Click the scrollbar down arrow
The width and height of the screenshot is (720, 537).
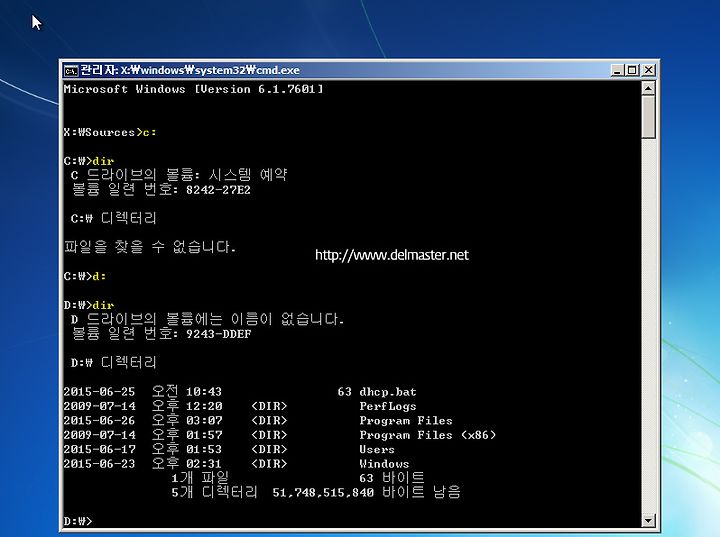[648, 520]
